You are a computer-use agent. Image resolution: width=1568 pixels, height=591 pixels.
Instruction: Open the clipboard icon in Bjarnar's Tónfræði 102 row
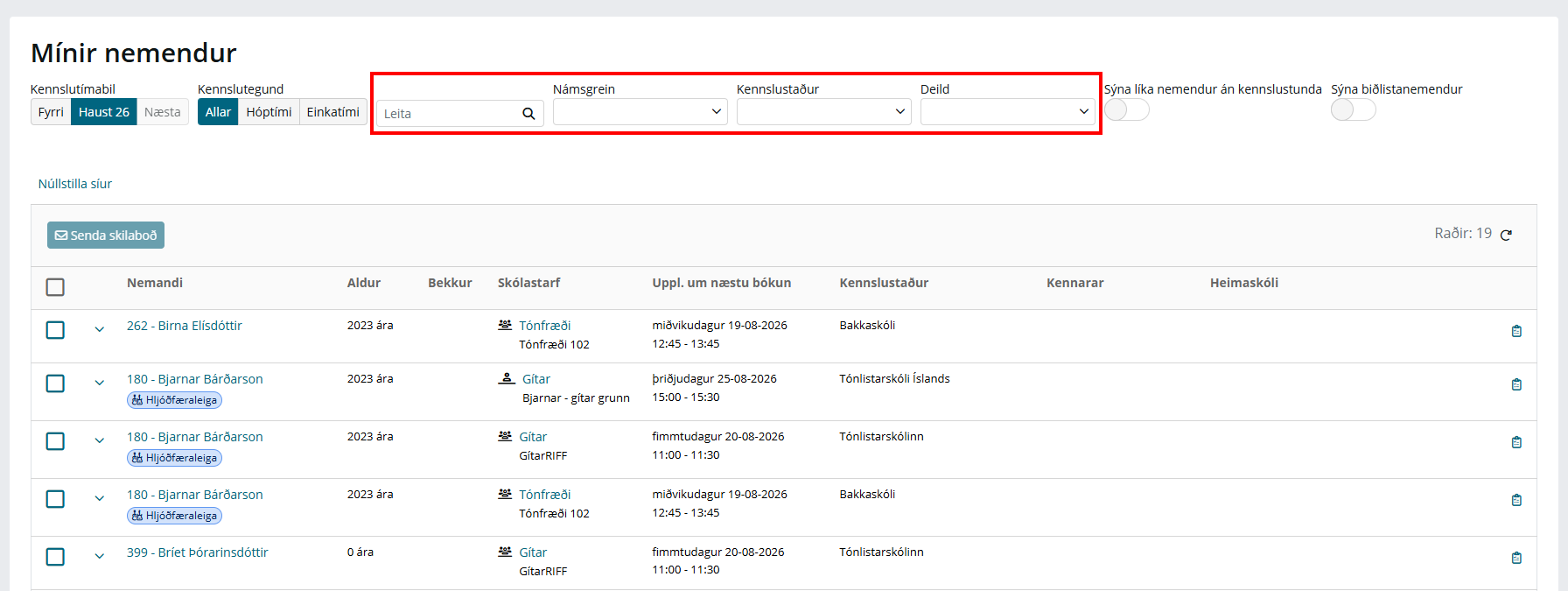coord(1516,500)
